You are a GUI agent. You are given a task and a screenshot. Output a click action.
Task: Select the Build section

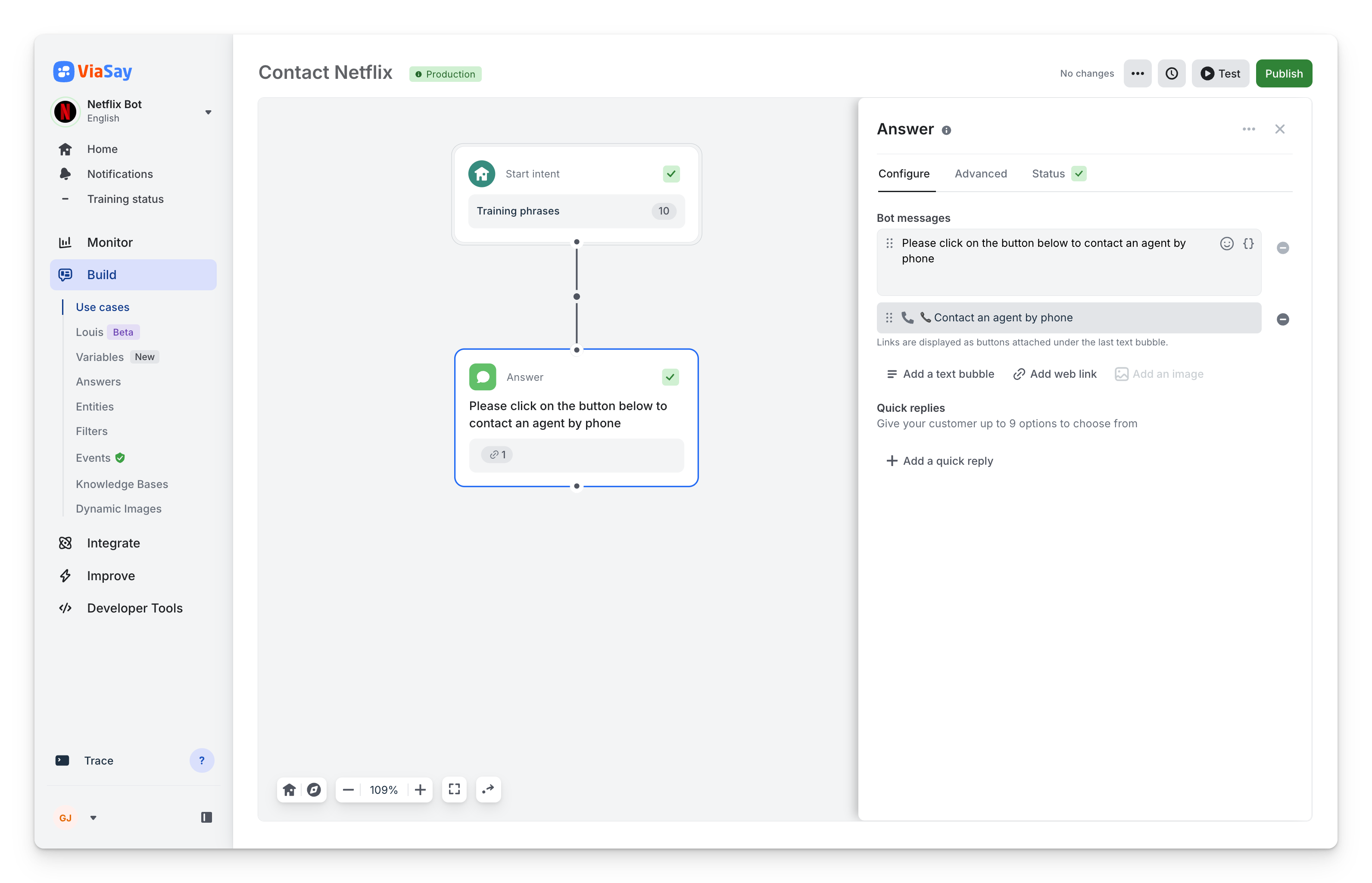click(133, 275)
